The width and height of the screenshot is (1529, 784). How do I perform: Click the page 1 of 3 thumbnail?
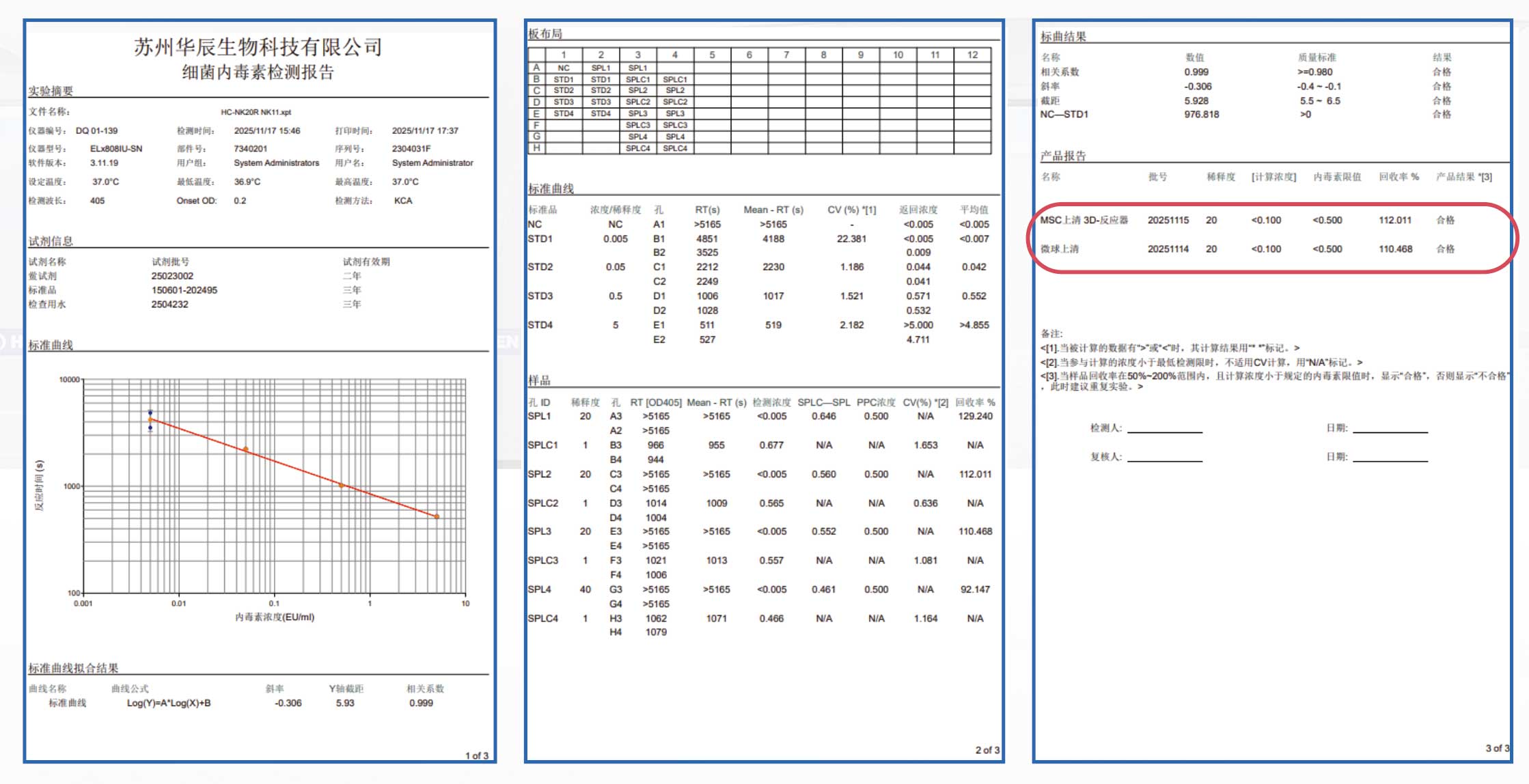tap(476, 755)
